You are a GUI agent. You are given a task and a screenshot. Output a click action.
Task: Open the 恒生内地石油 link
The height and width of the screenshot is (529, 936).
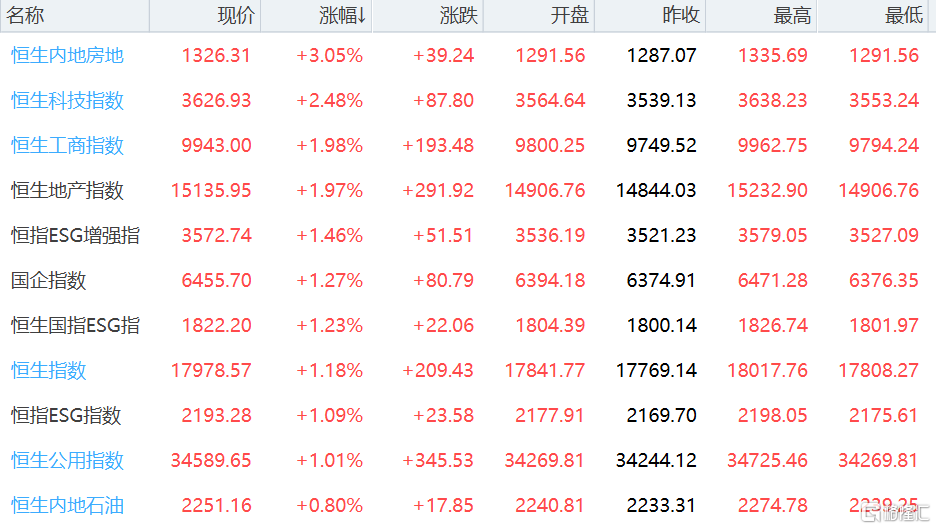[67, 505]
